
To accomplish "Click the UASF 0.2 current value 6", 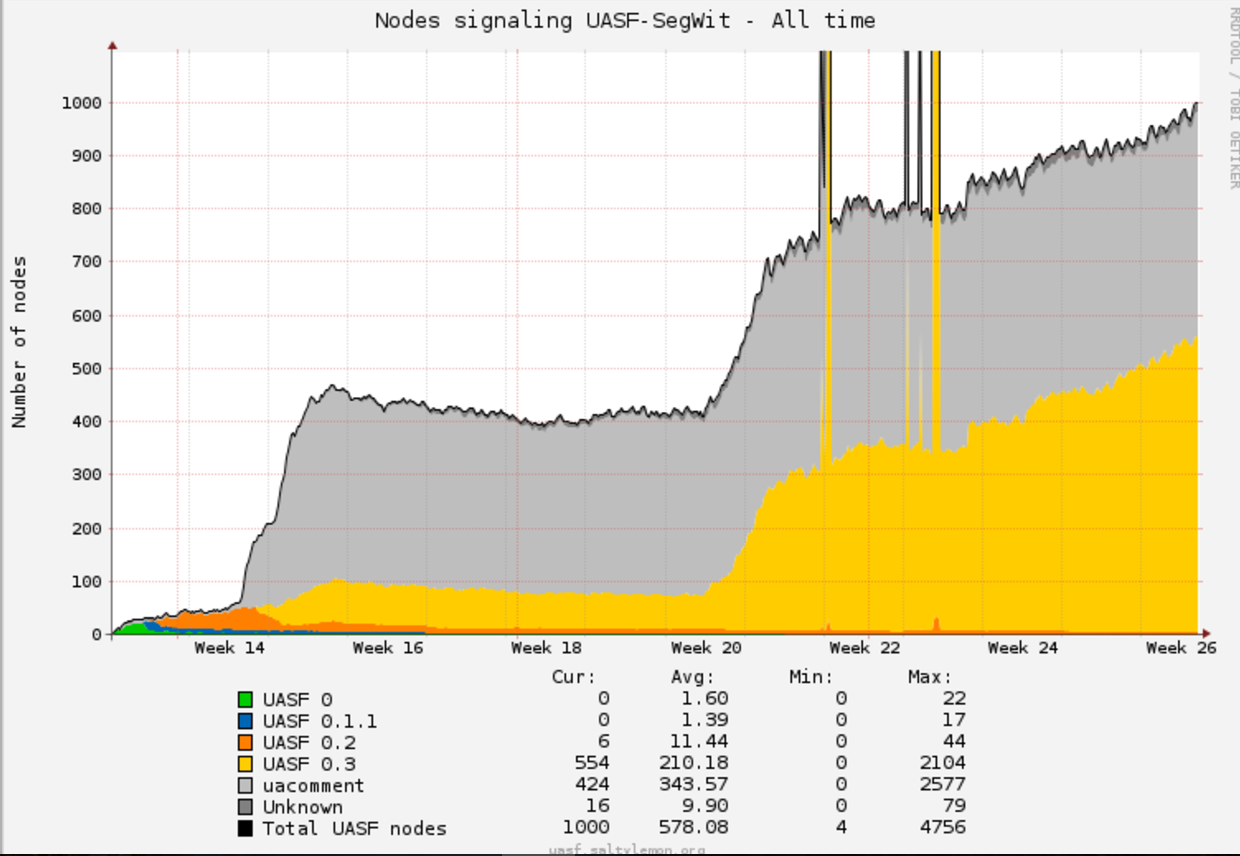I will point(603,743).
